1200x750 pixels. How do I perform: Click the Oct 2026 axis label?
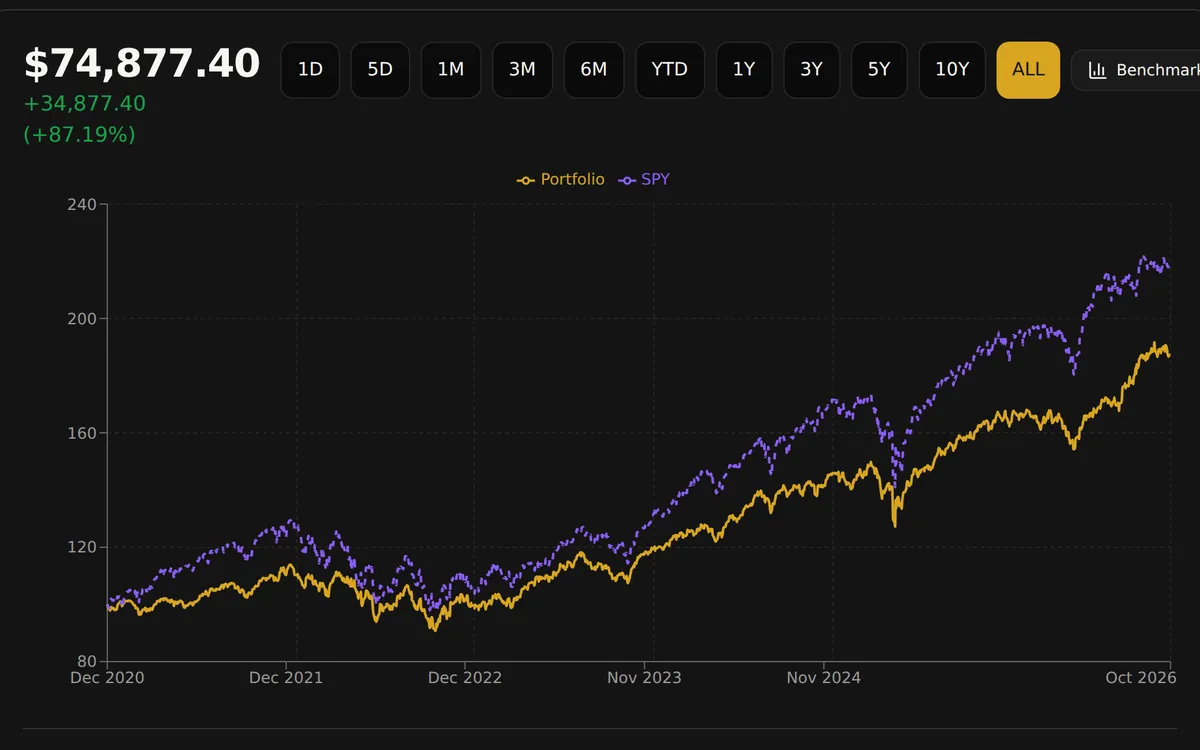click(x=1140, y=678)
